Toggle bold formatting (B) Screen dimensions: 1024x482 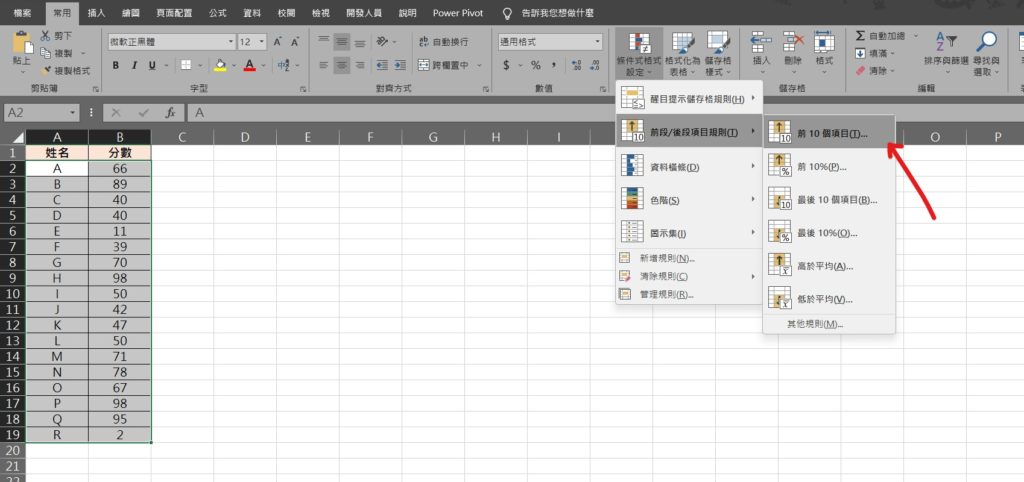[x=116, y=65]
